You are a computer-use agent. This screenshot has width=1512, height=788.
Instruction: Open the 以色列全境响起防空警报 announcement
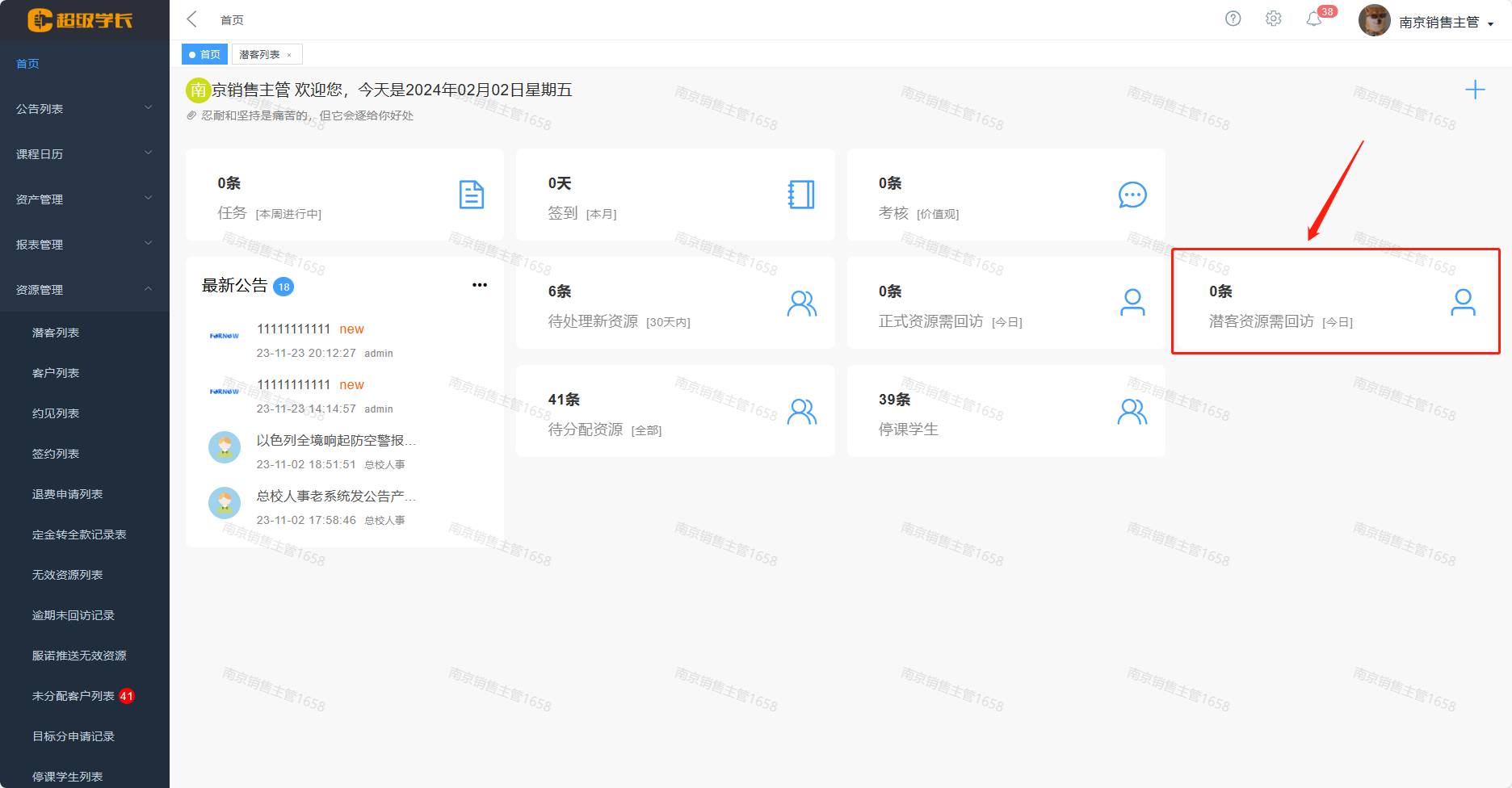336,441
